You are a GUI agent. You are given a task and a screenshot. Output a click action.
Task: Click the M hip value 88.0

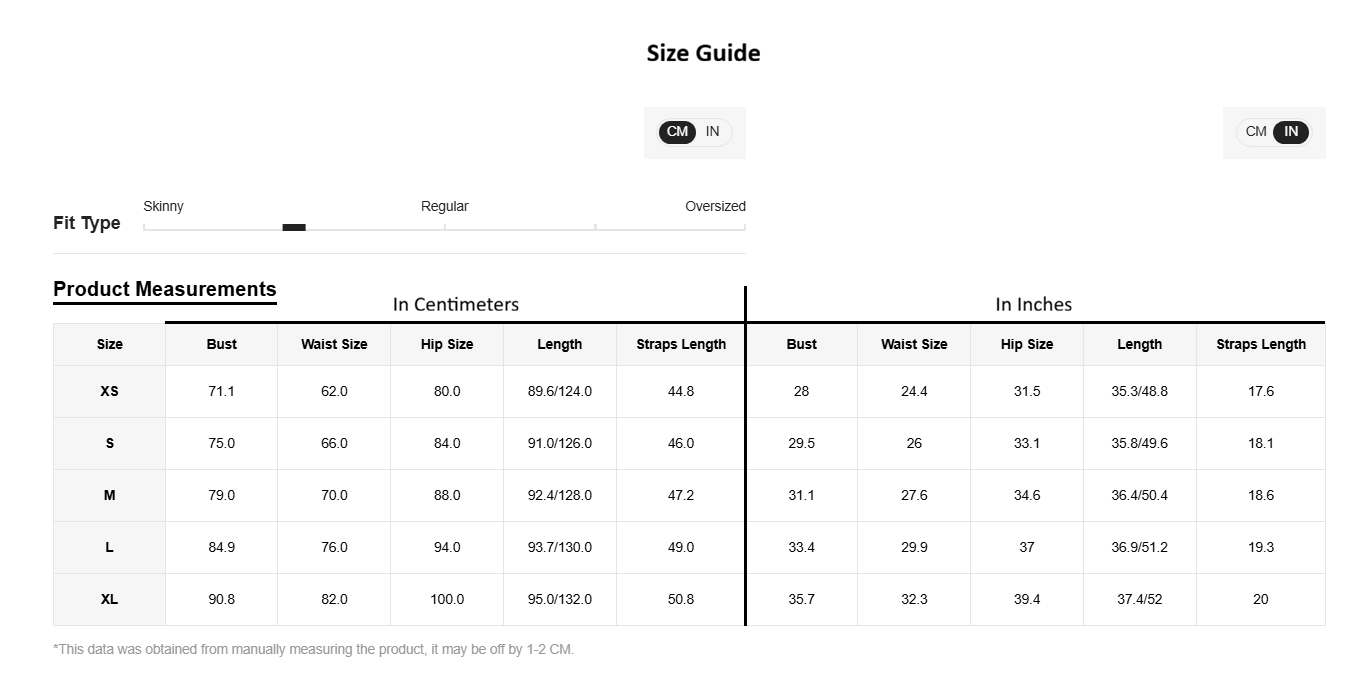(x=447, y=495)
